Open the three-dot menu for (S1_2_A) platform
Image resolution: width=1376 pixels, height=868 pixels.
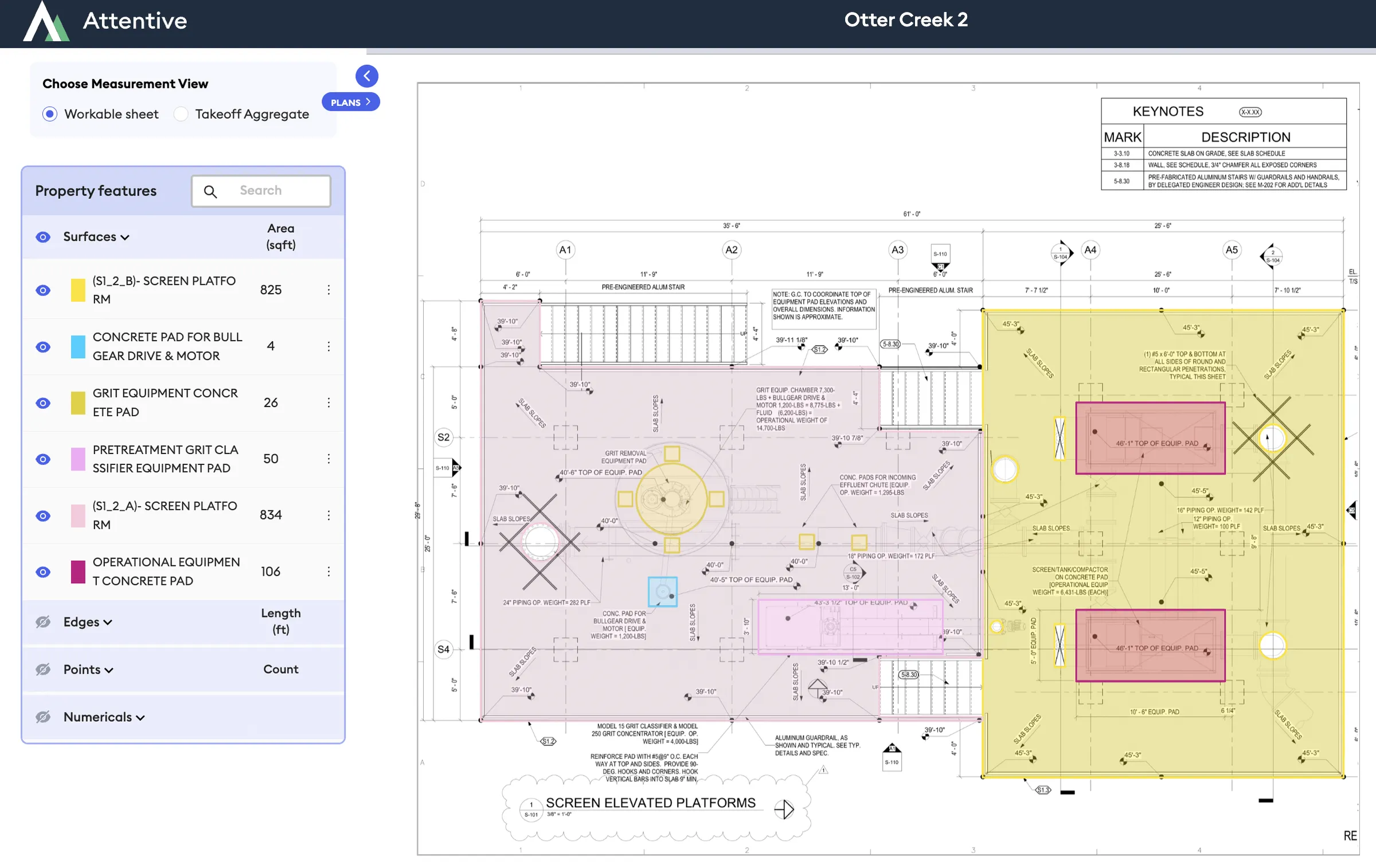tap(329, 515)
